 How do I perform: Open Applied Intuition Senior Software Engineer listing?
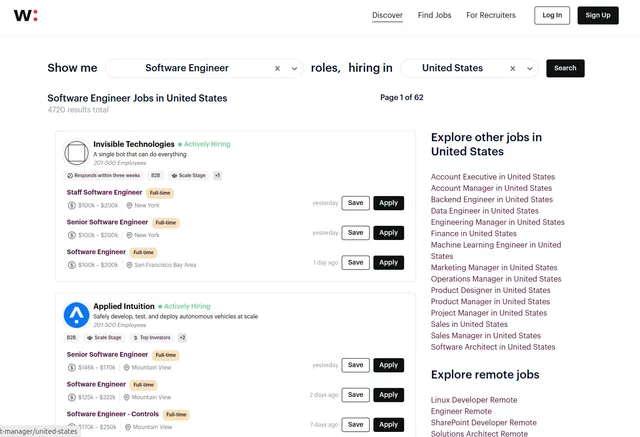tap(107, 354)
